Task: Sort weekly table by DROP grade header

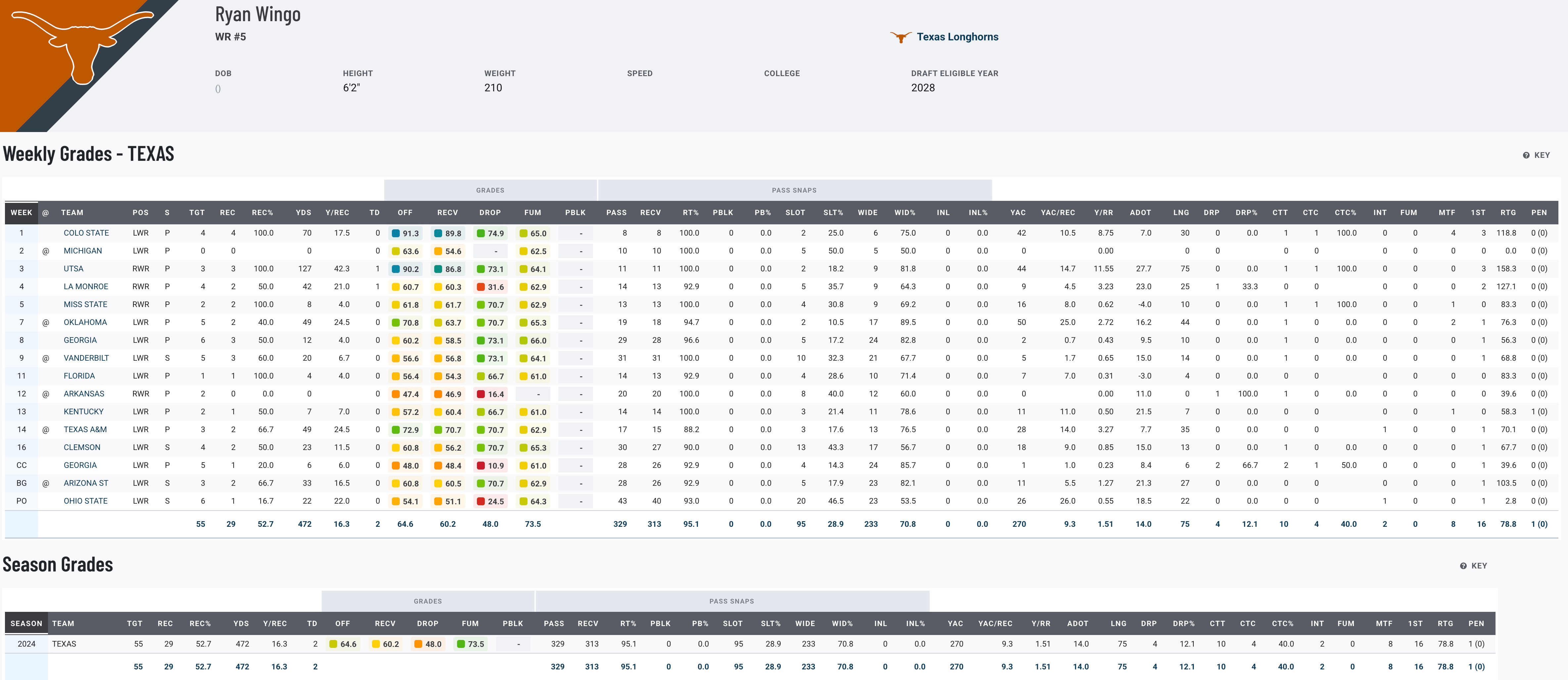Action: click(490, 212)
